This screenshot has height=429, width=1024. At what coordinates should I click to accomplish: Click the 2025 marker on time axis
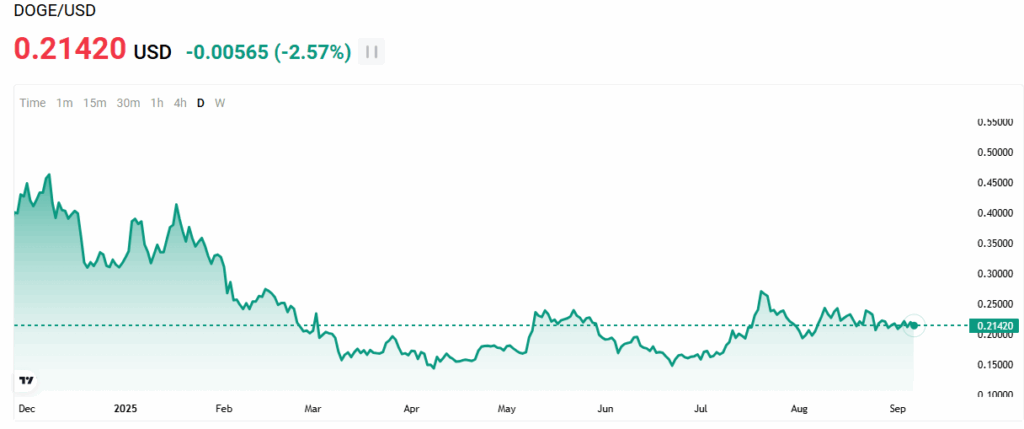(x=125, y=409)
